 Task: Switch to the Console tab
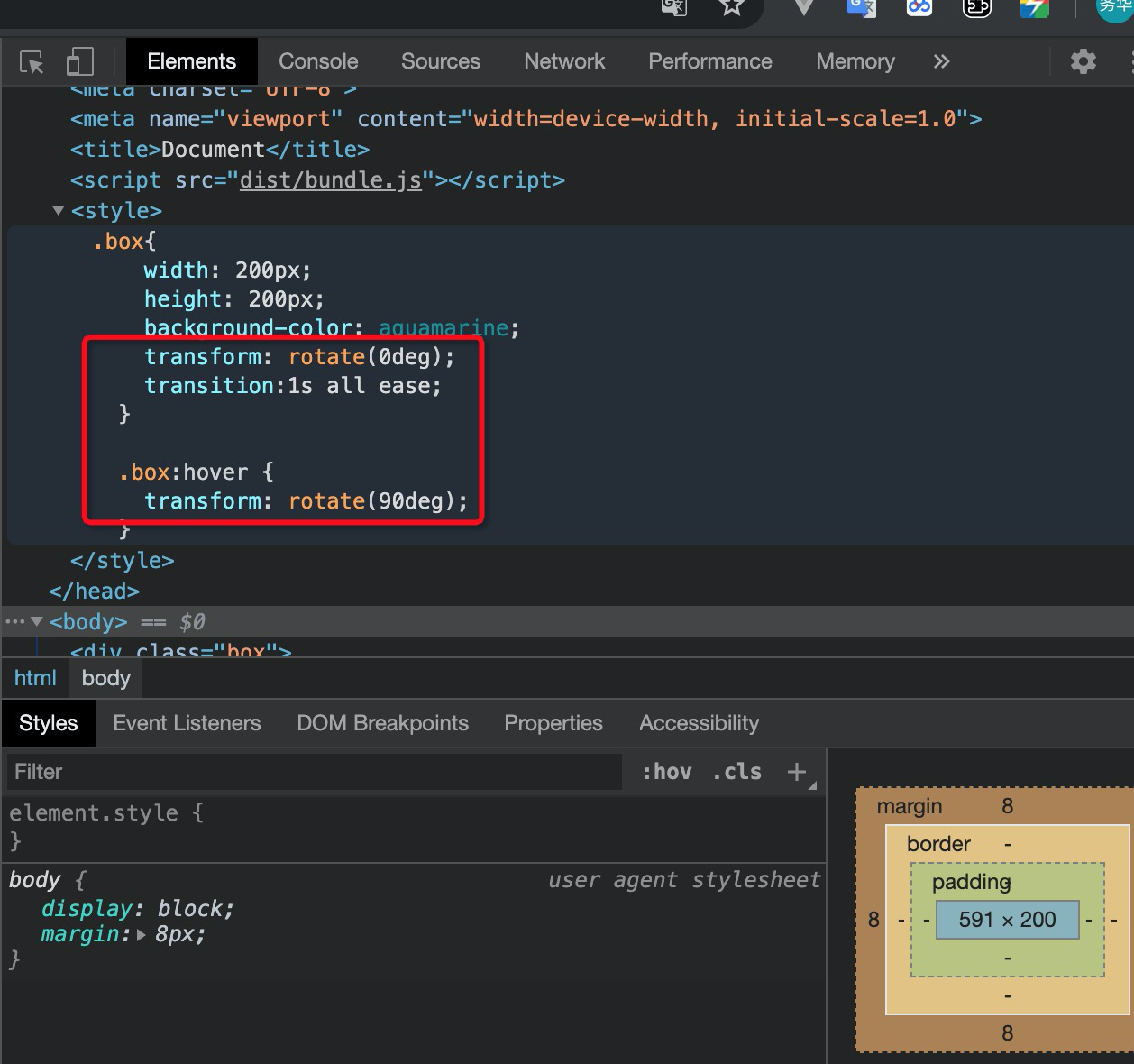pos(318,62)
